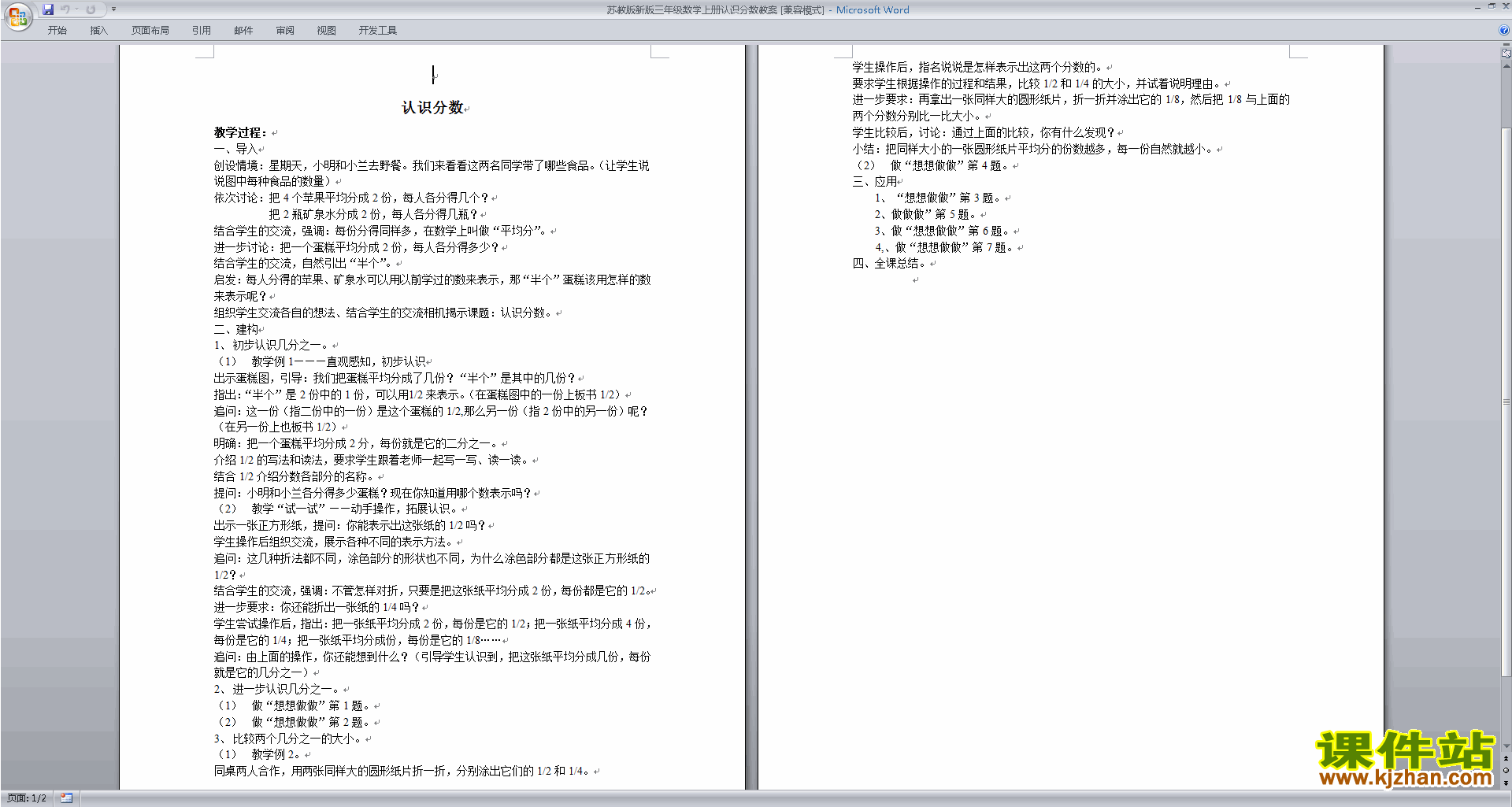Switch to the 引用 tab
Viewport: 1512px width, 807px height.
202,30
